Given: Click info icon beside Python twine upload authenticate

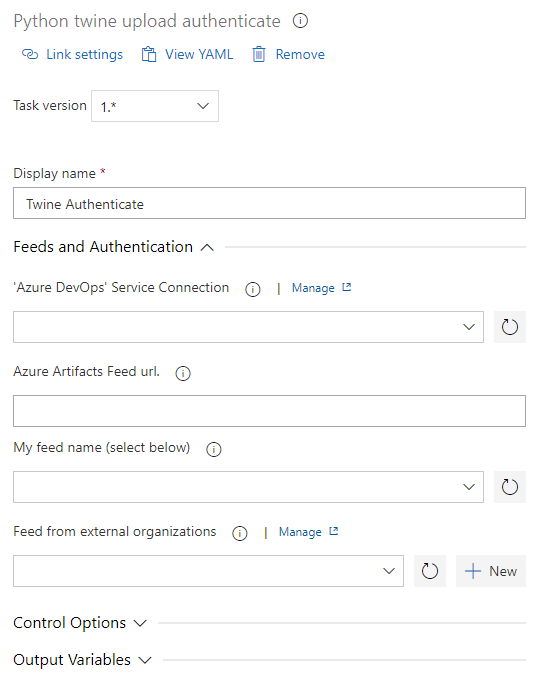Looking at the screenshot, I should [300, 20].
